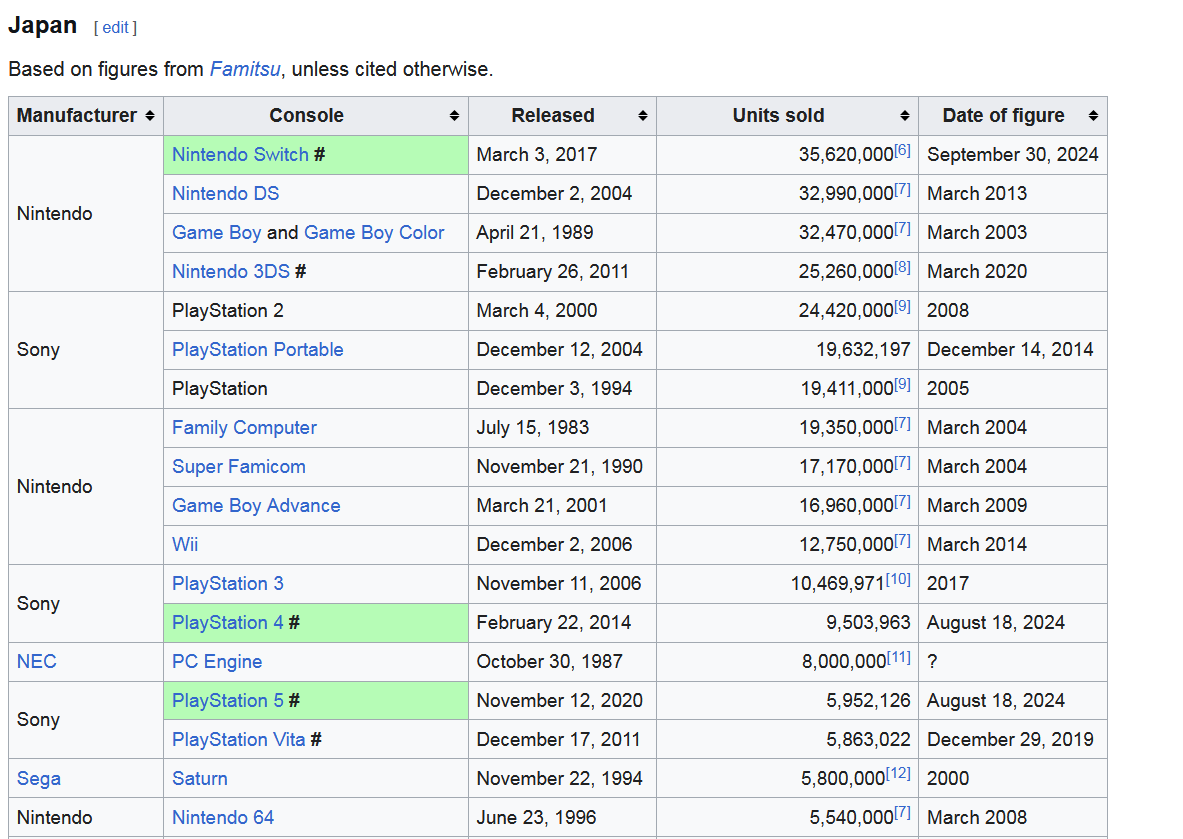
Task: Open the Game Boy Advance link
Action: point(256,506)
